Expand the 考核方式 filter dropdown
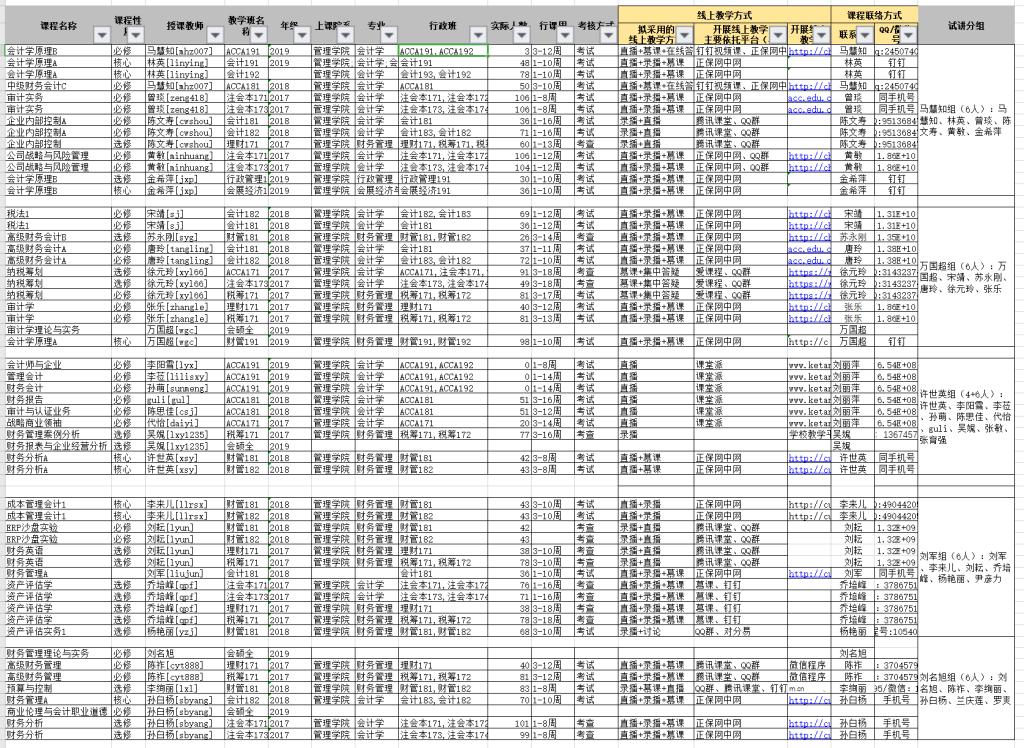 (607, 35)
